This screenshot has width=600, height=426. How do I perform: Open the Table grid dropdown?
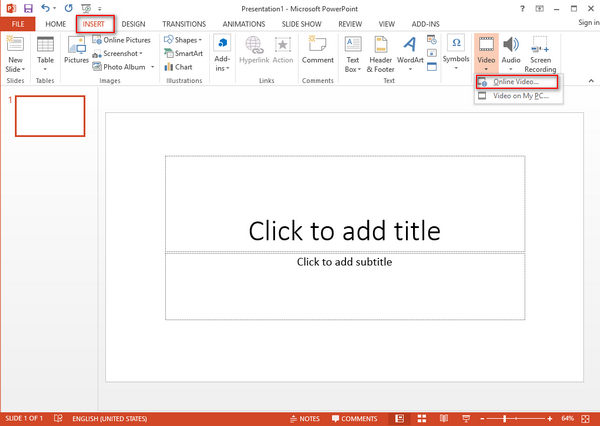point(45,54)
